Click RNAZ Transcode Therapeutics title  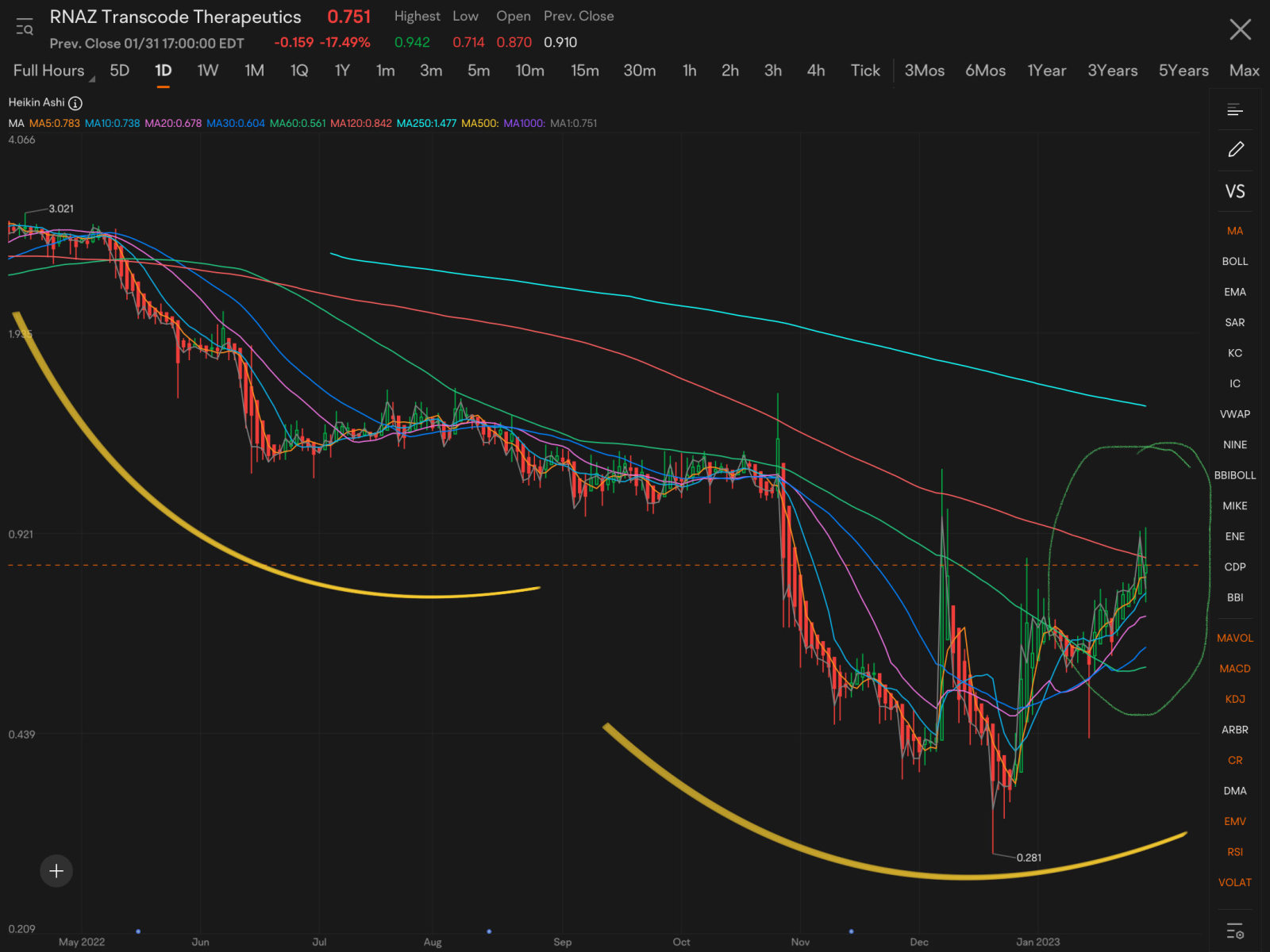click(175, 17)
